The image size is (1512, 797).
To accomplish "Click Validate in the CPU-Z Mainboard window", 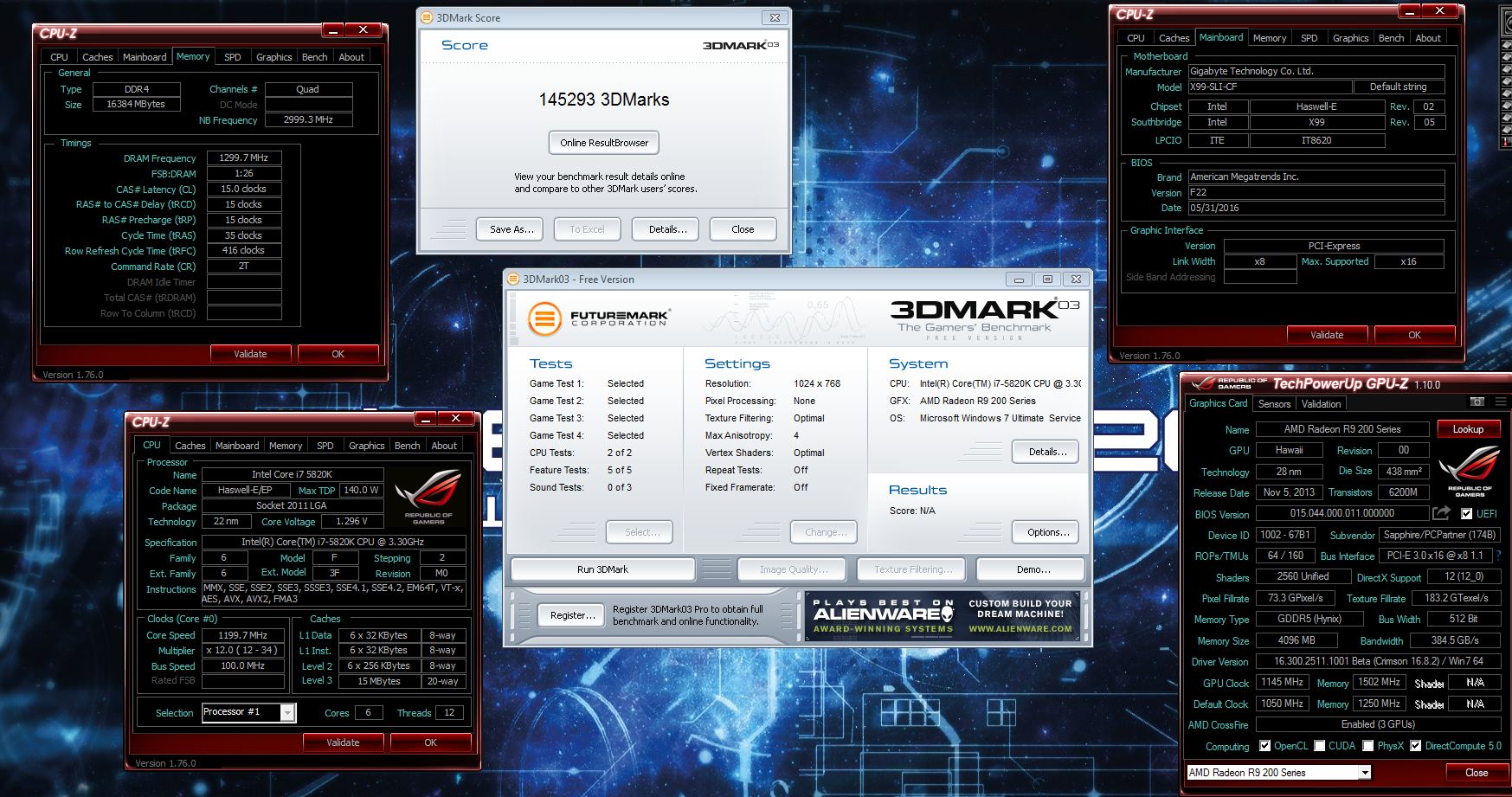I will (1327, 335).
